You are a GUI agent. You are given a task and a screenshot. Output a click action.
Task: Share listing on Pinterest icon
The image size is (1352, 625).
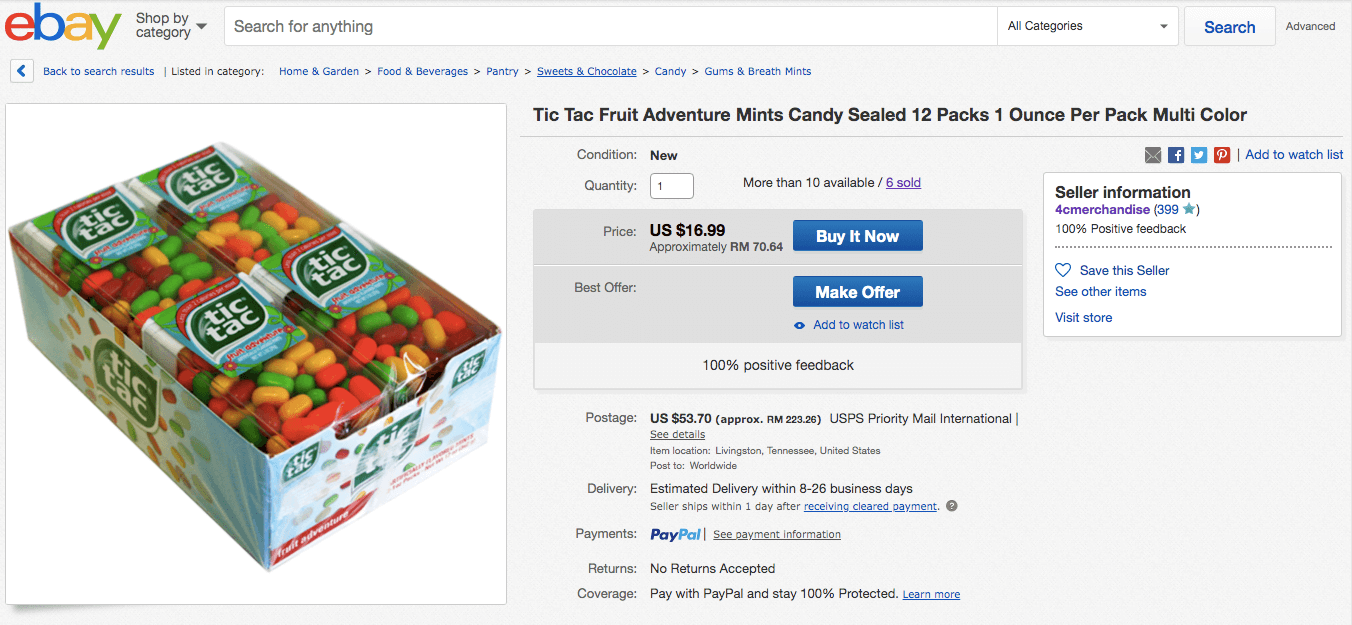[1222, 155]
